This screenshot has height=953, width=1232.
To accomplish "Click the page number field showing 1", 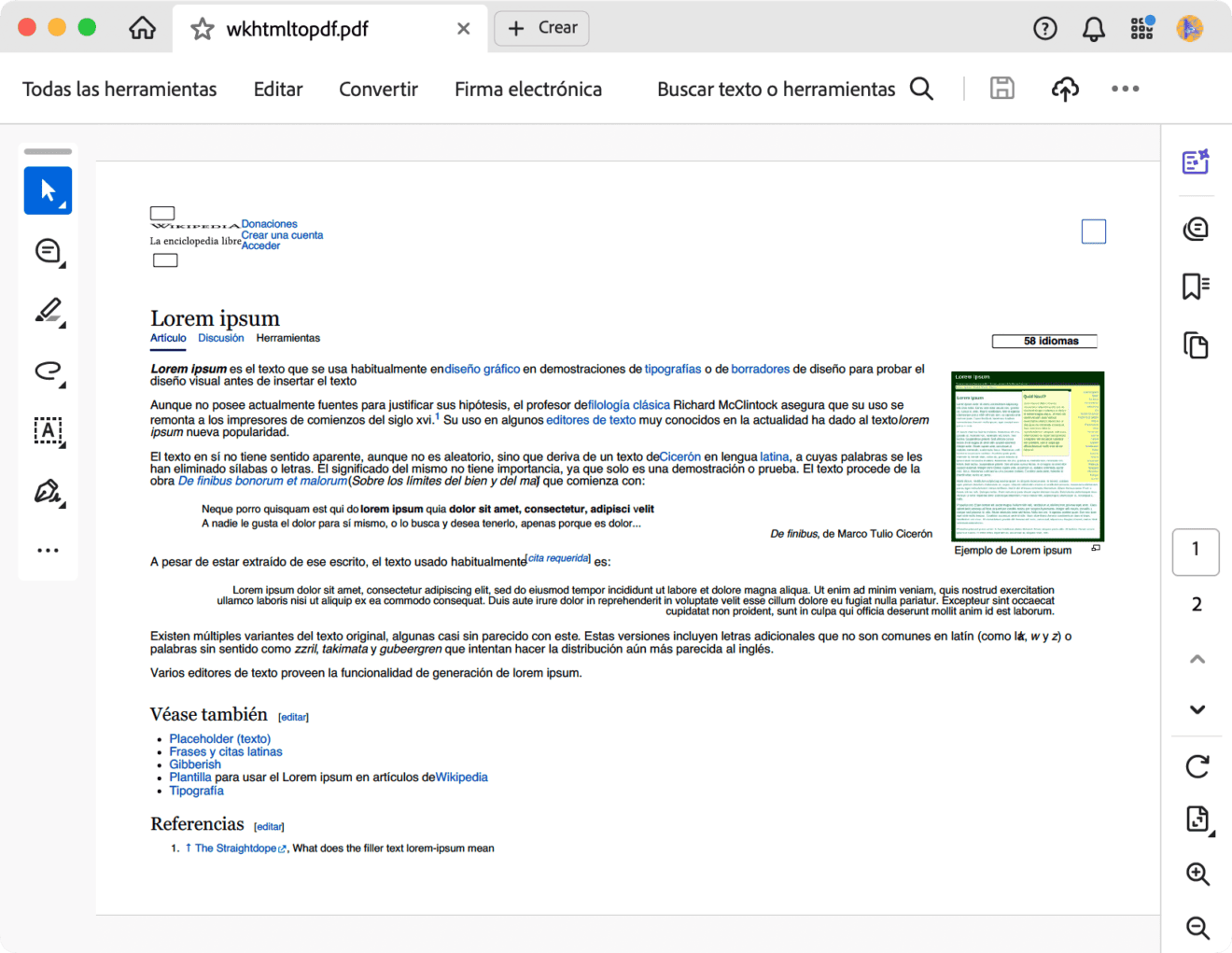I will (1196, 552).
